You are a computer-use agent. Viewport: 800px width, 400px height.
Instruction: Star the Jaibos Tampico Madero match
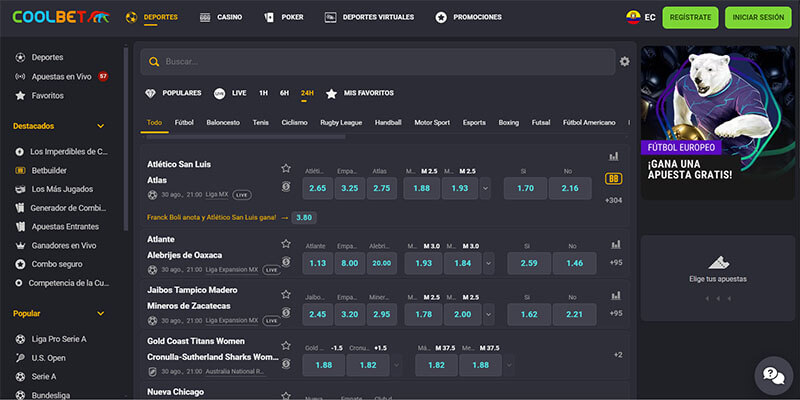[286, 294]
